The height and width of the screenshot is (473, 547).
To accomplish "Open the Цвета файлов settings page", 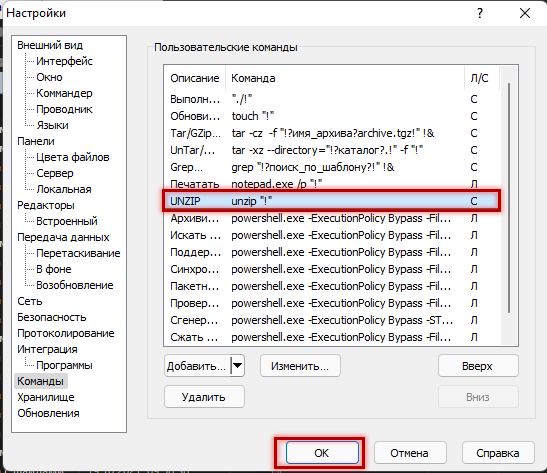I will point(73,157).
